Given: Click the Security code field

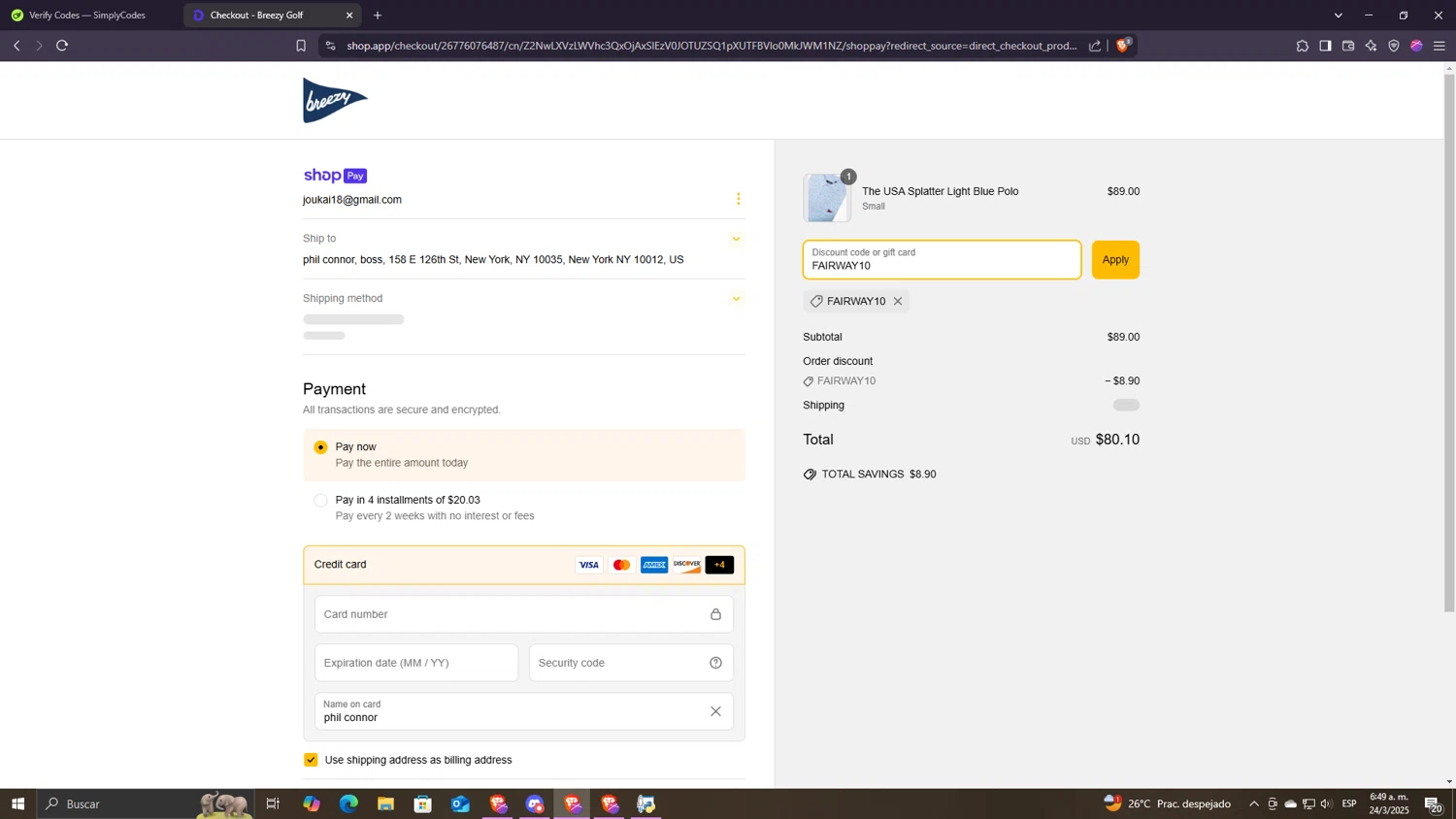Looking at the screenshot, I should click(x=631, y=663).
